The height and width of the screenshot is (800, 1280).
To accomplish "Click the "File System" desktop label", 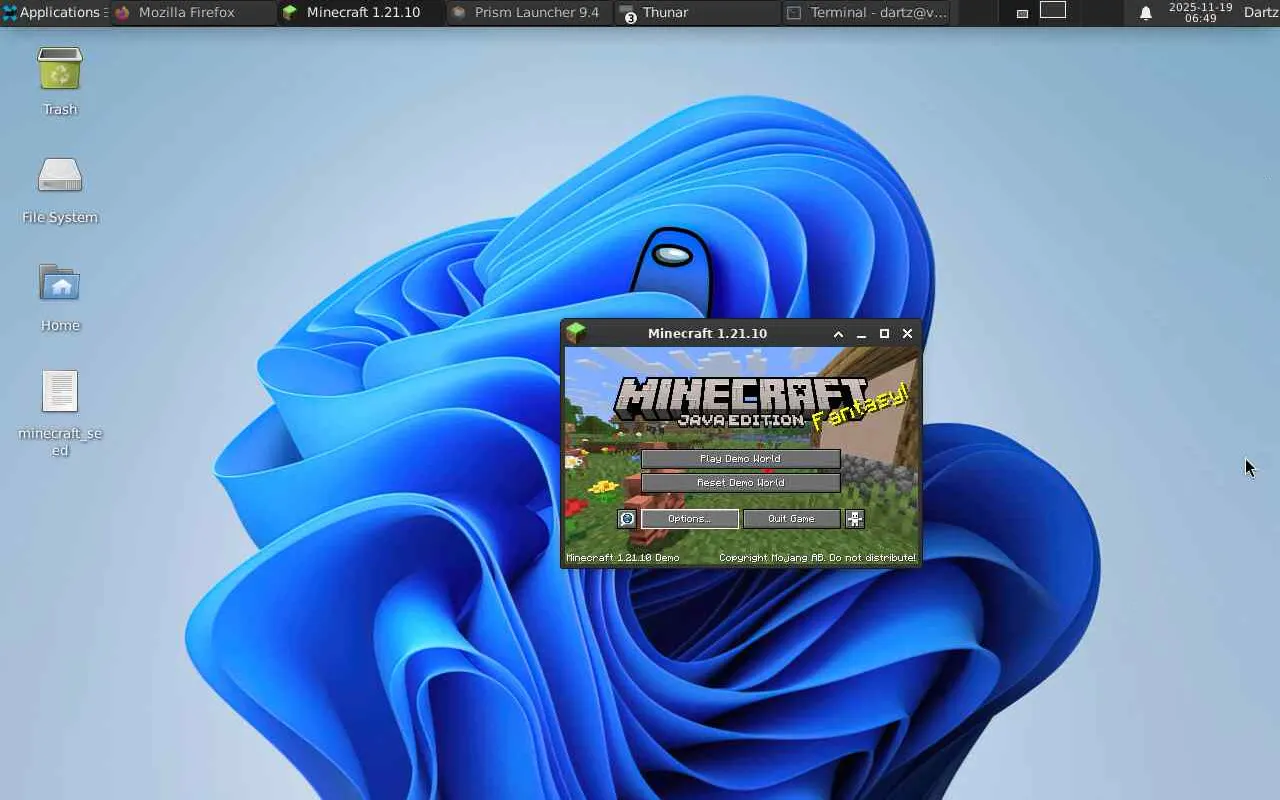I will pyautogui.click(x=60, y=218).
